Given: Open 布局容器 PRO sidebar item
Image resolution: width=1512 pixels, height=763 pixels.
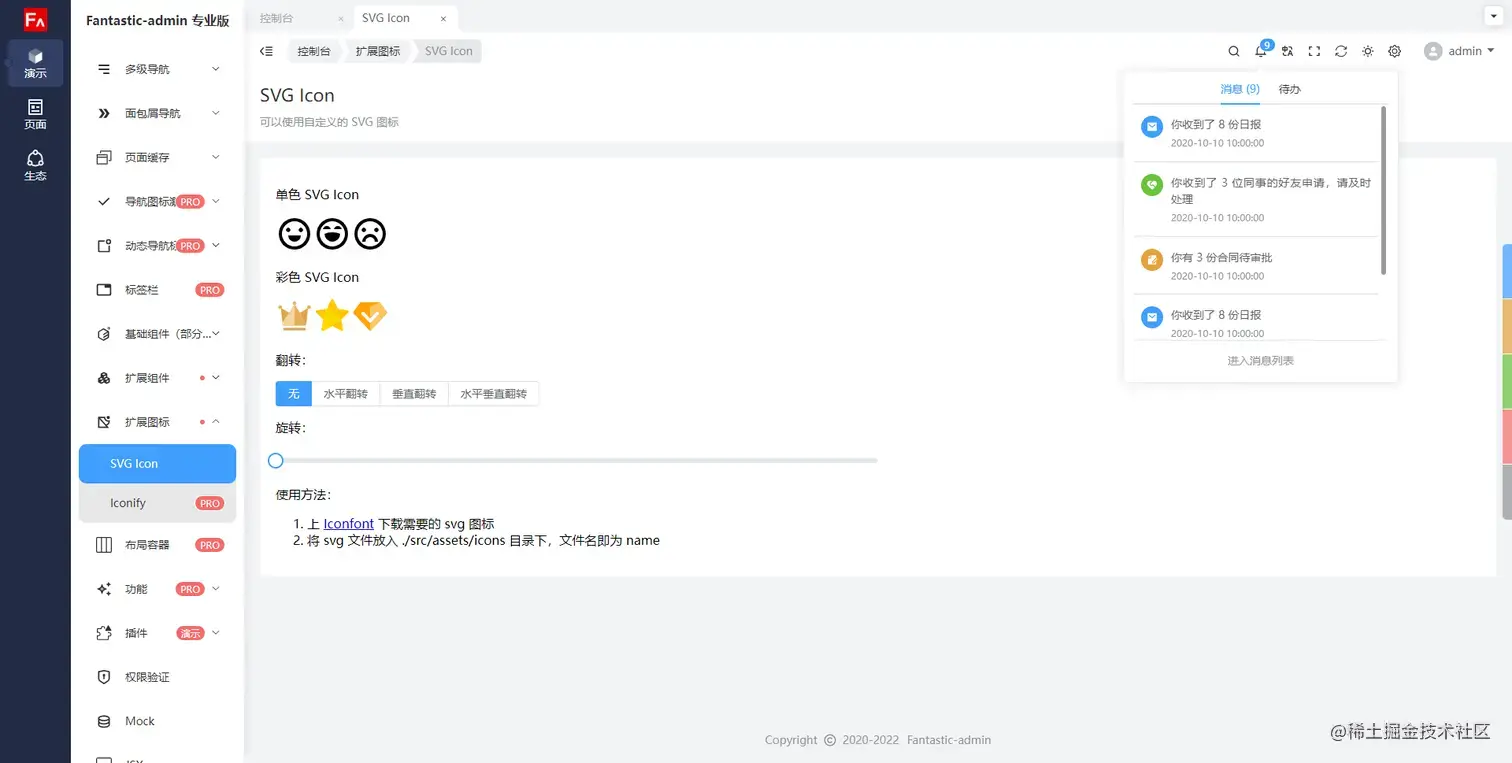Looking at the screenshot, I should (x=158, y=545).
